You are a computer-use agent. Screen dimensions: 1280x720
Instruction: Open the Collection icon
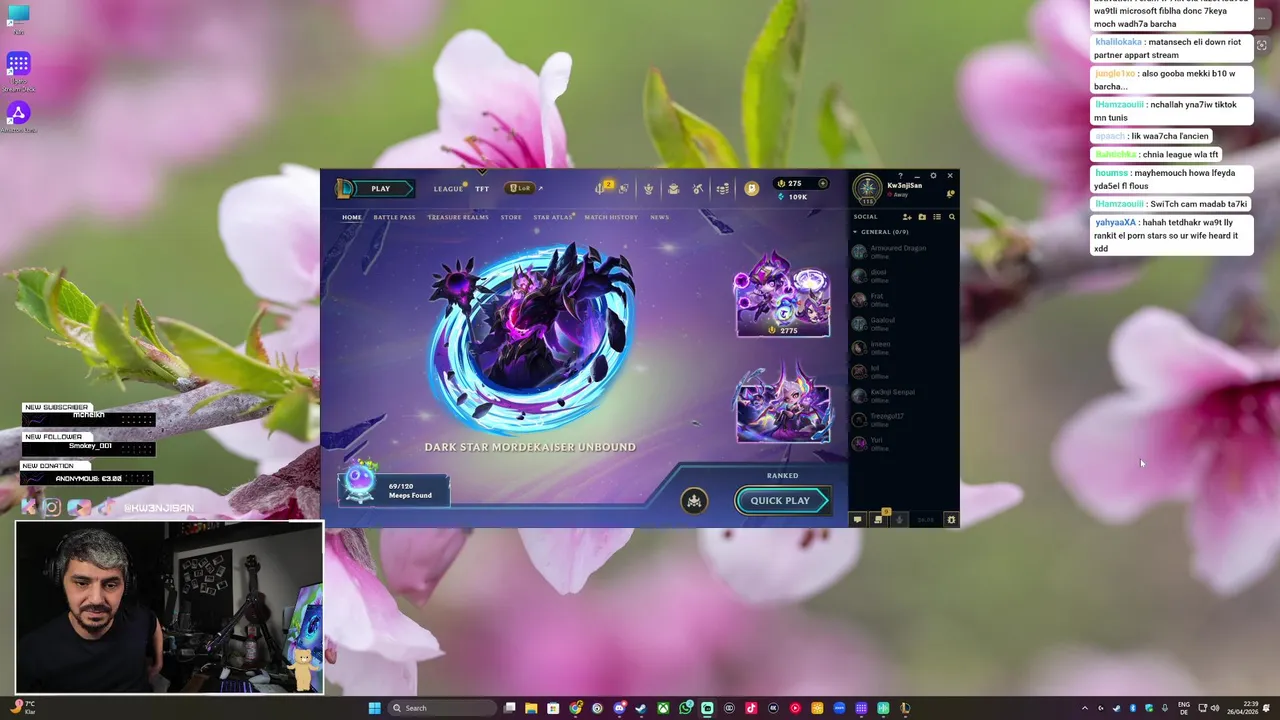[x=648, y=188]
